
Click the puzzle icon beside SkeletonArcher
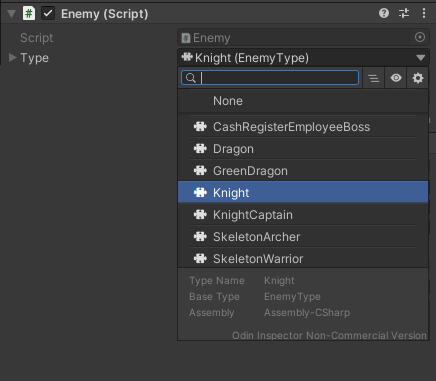click(200, 237)
